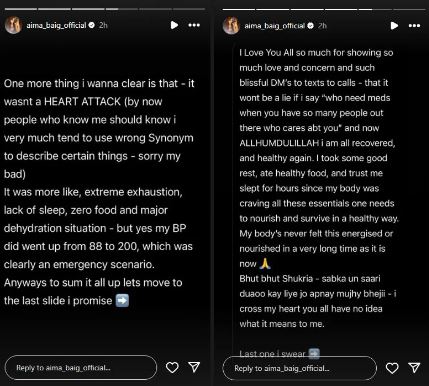Like the right story with heart icon
The height and width of the screenshot is (386, 429).
(392, 368)
